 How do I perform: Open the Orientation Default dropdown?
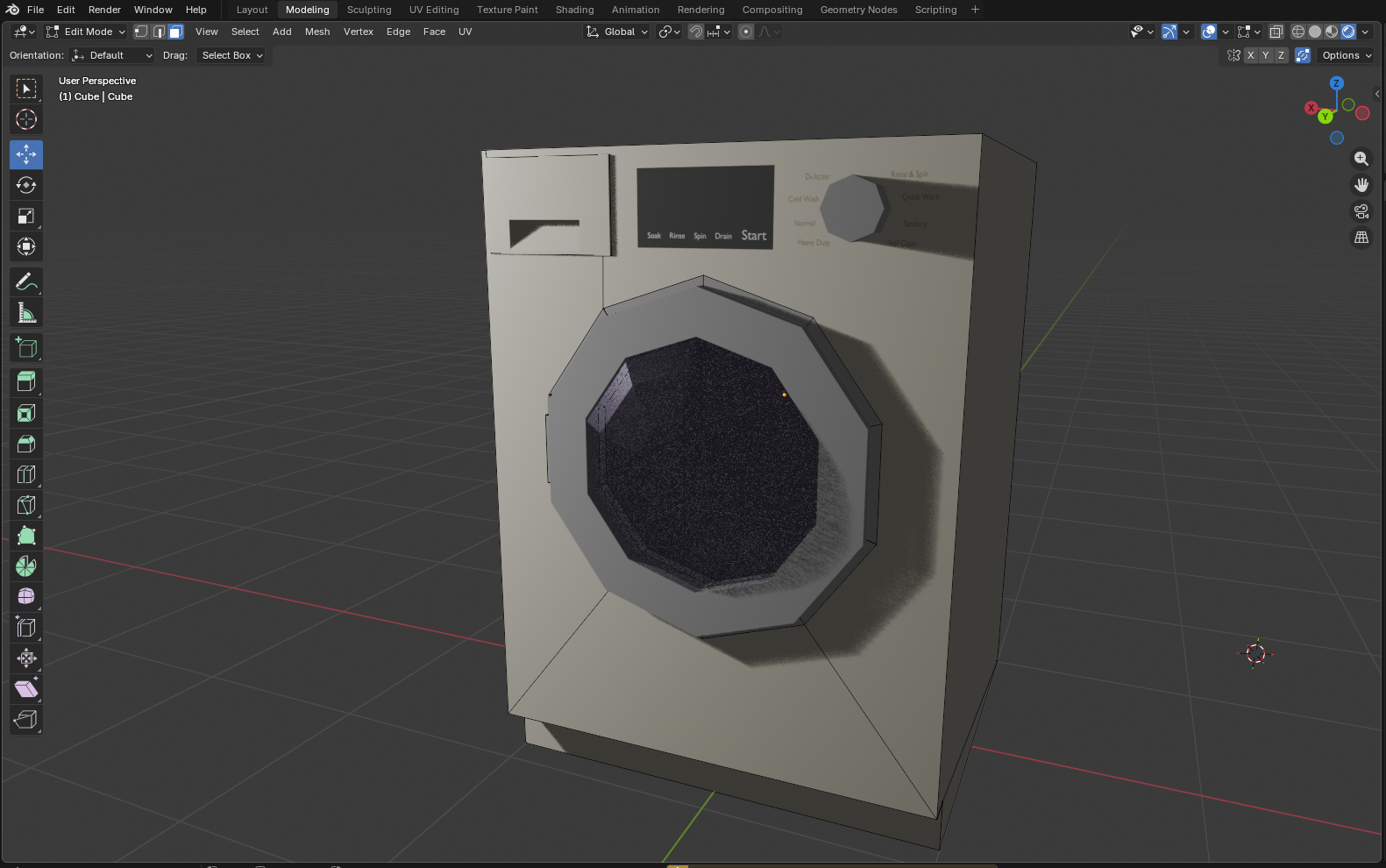(112, 55)
